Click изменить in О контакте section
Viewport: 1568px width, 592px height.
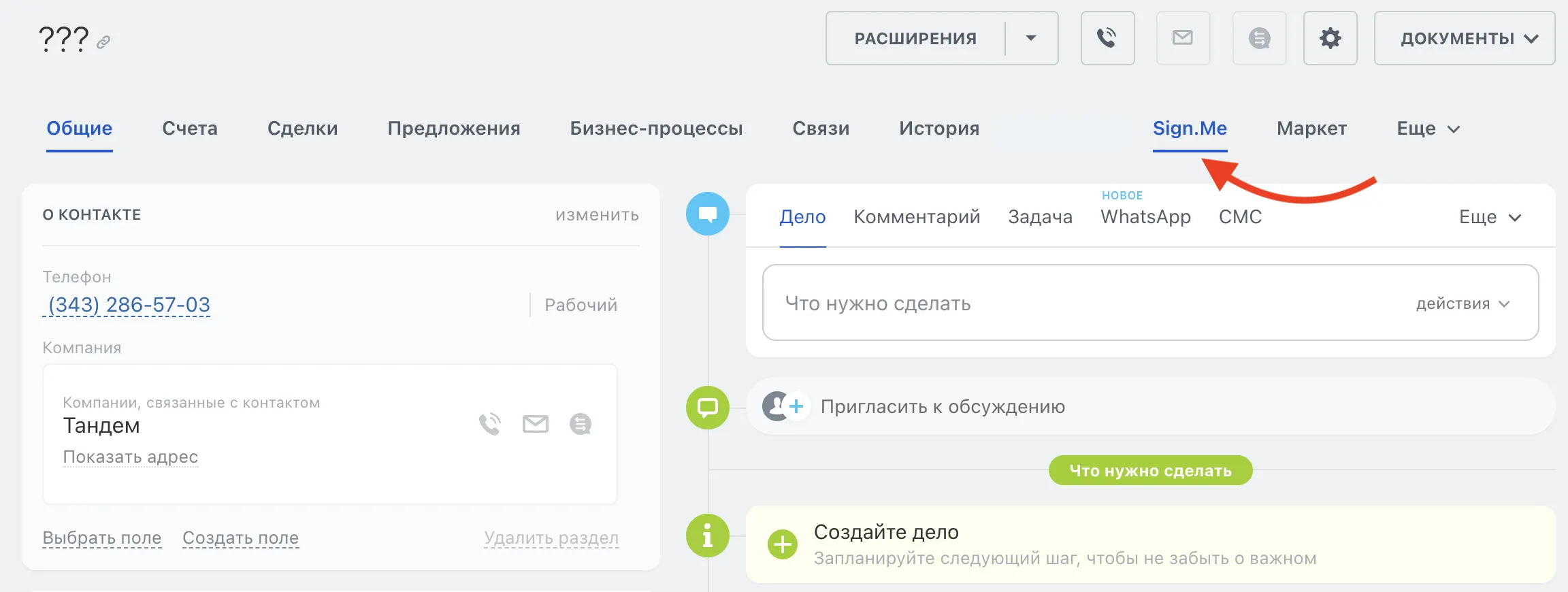coord(597,215)
